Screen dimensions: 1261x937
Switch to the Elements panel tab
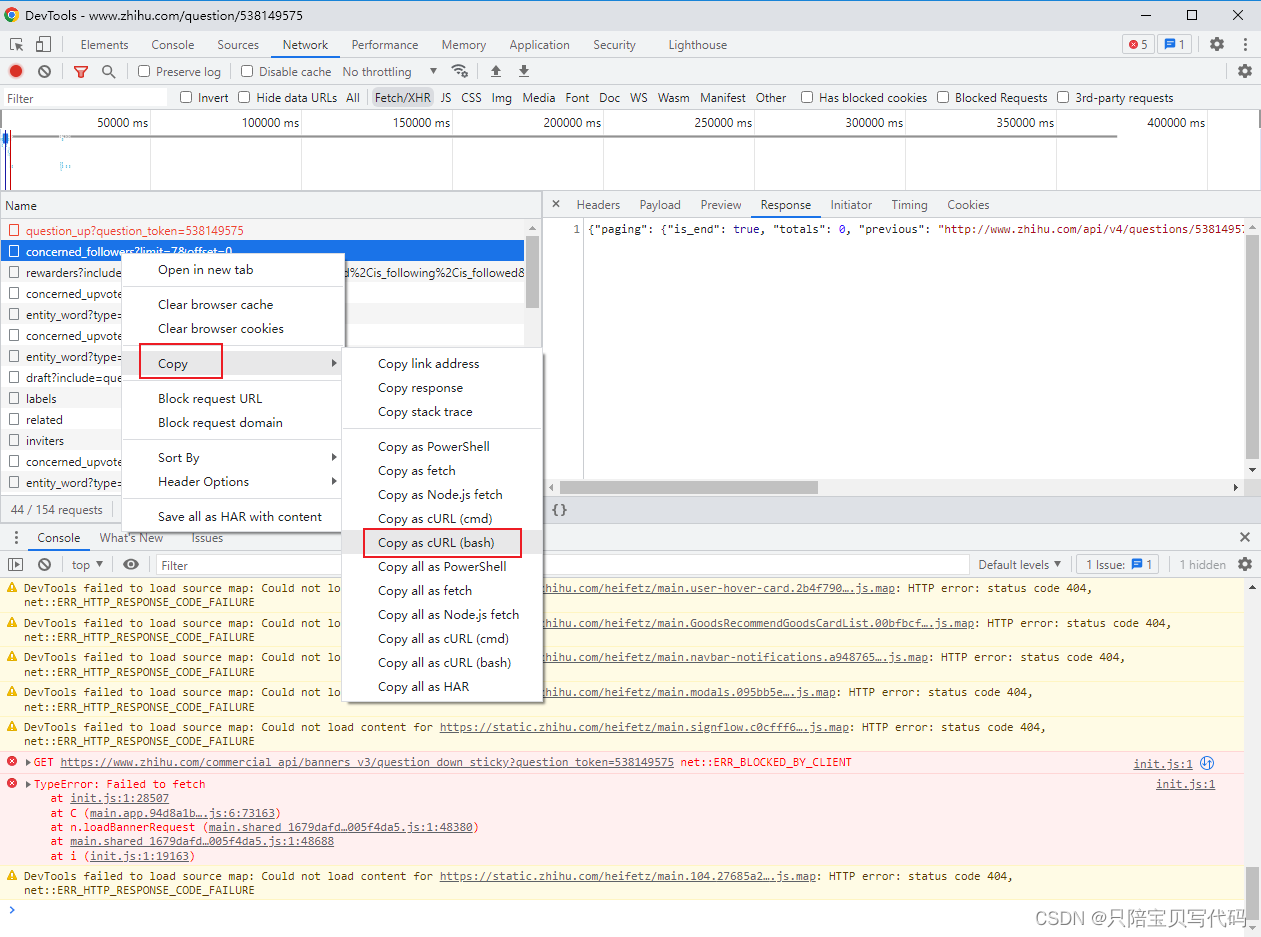point(104,44)
